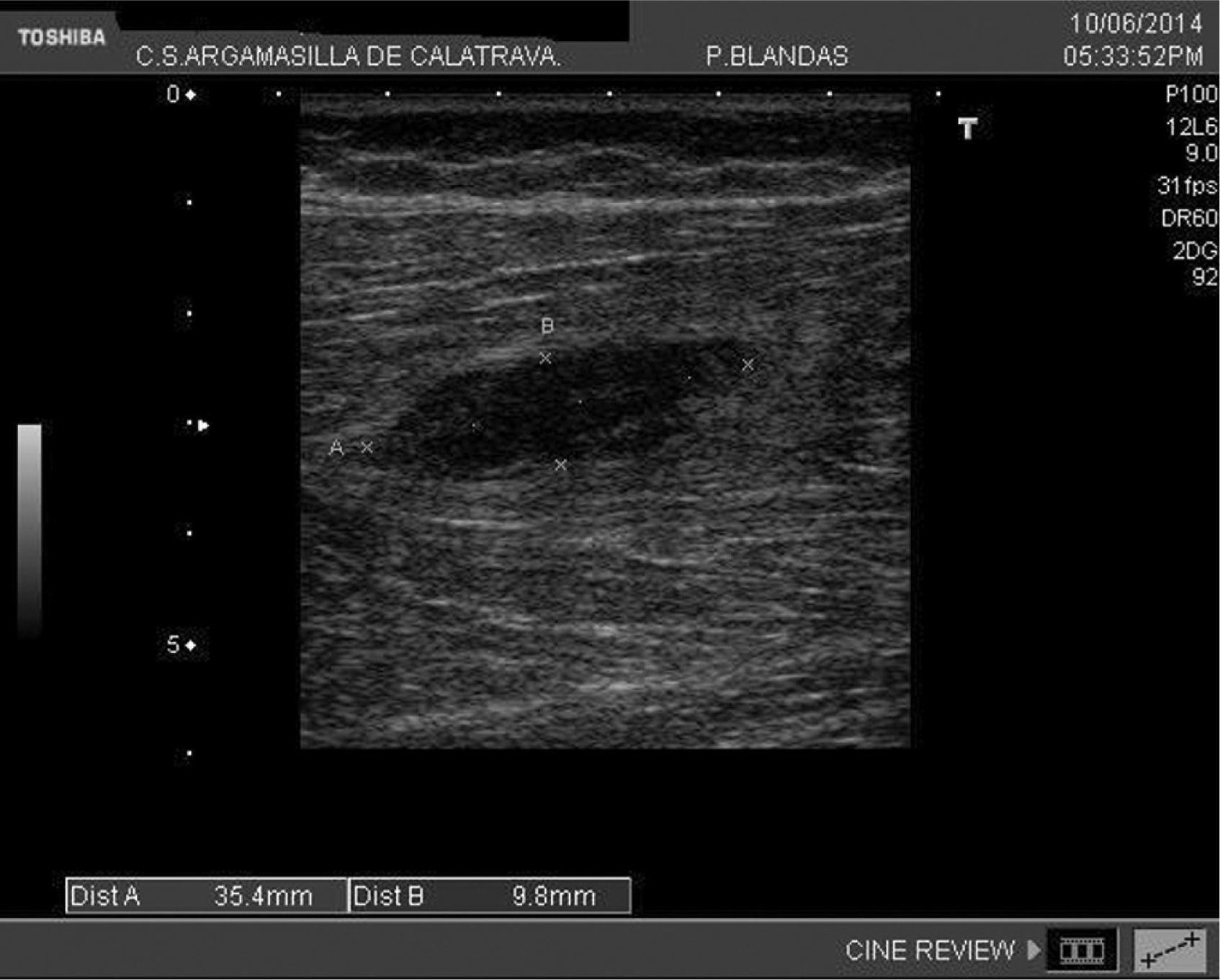Click the P.BLANDAS preset label

(x=776, y=56)
